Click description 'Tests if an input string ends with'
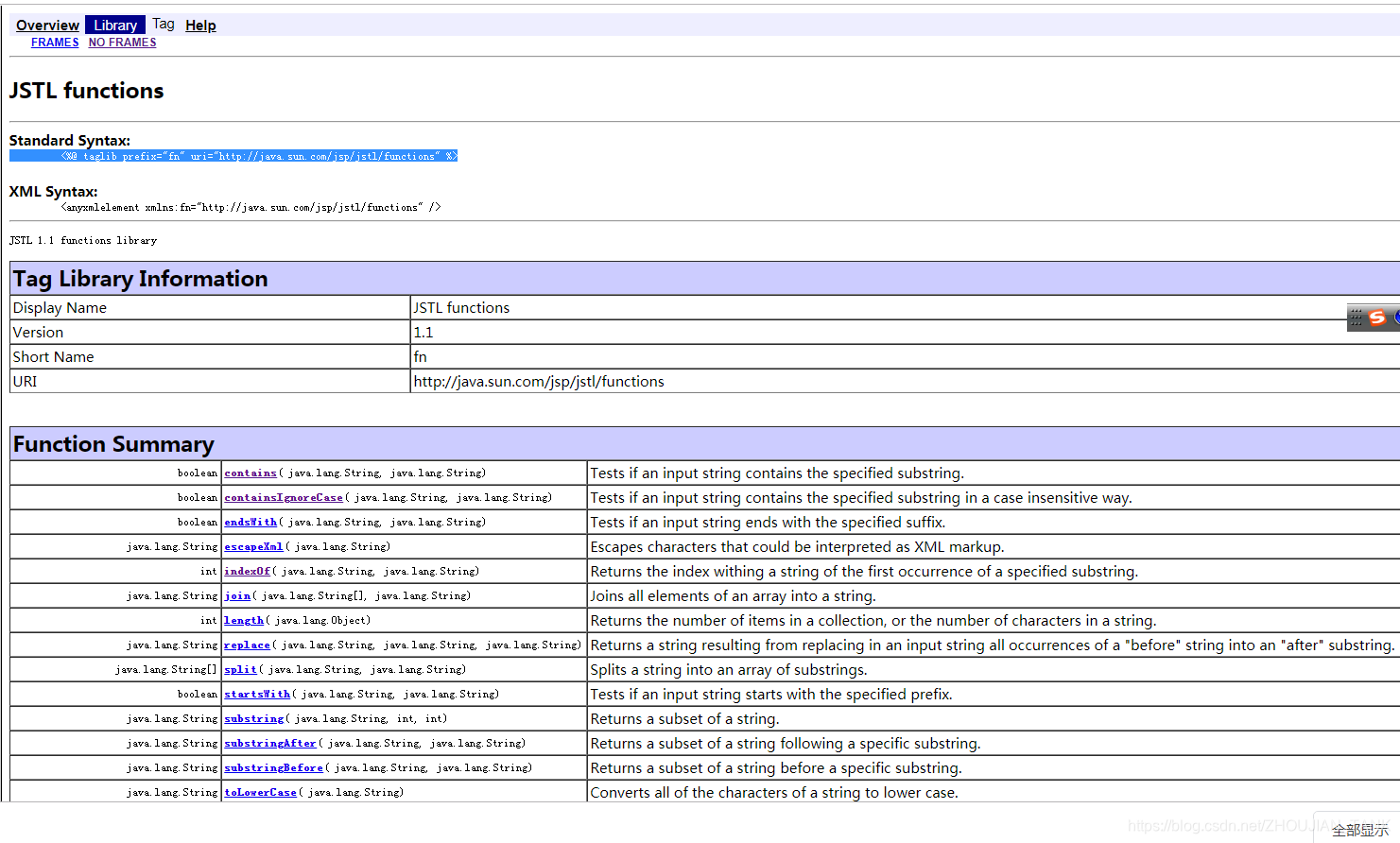The image size is (1400, 843). 768,522
